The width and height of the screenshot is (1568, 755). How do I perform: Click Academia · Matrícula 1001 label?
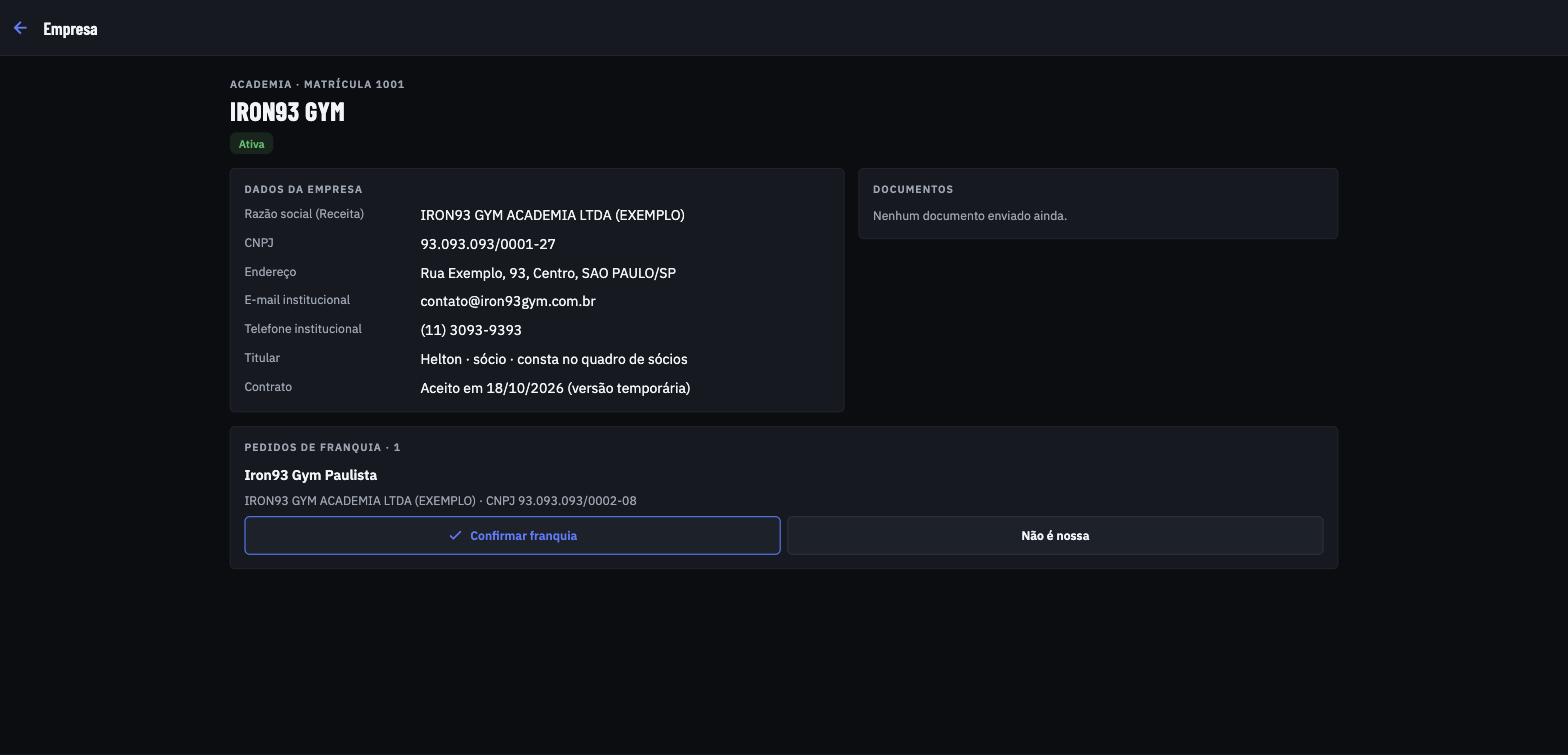317,84
